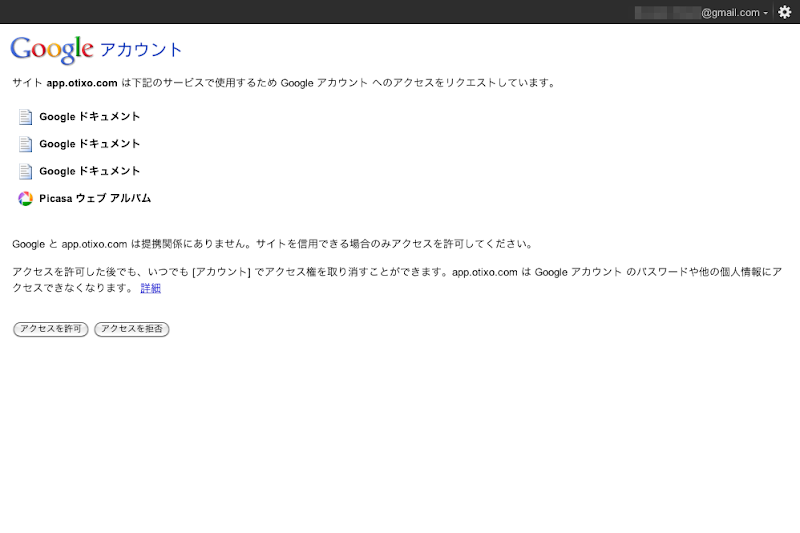The width and height of the screenshot is (800, 533).
Task: Open the gmail.com account dropdown
Action: (x=702, y=13)
